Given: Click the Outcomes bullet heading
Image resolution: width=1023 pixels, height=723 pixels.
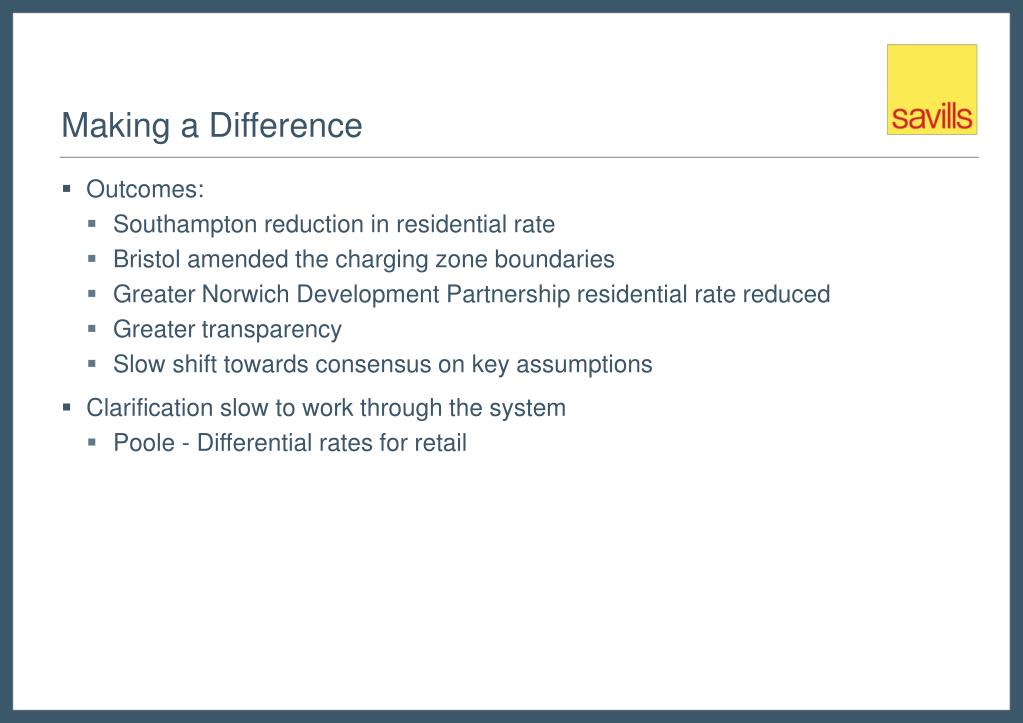Looking at the screenshot, I should click(145, 189).
